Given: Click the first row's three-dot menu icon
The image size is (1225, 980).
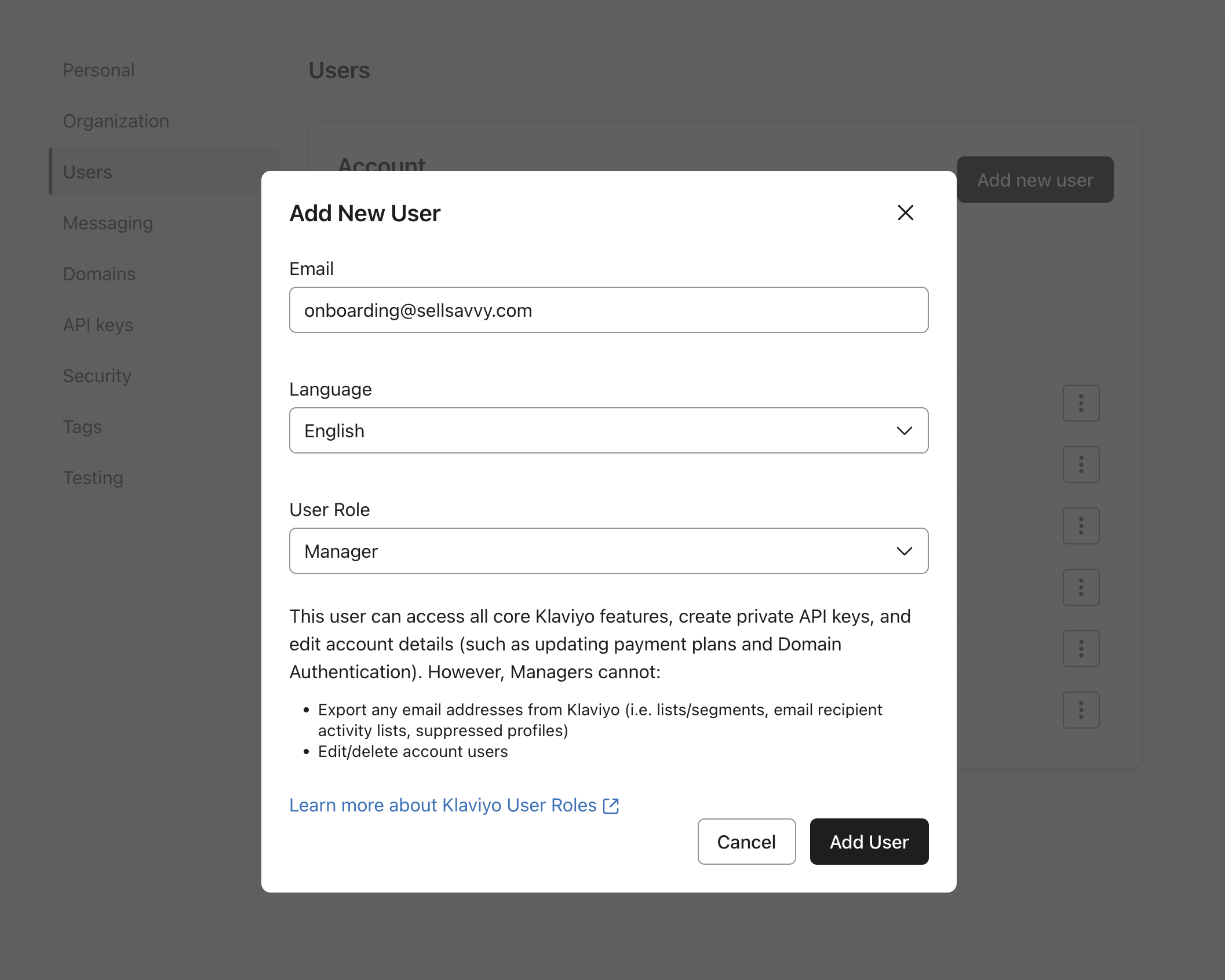Looking at the screenshot, I should [x=1081, y=403].
